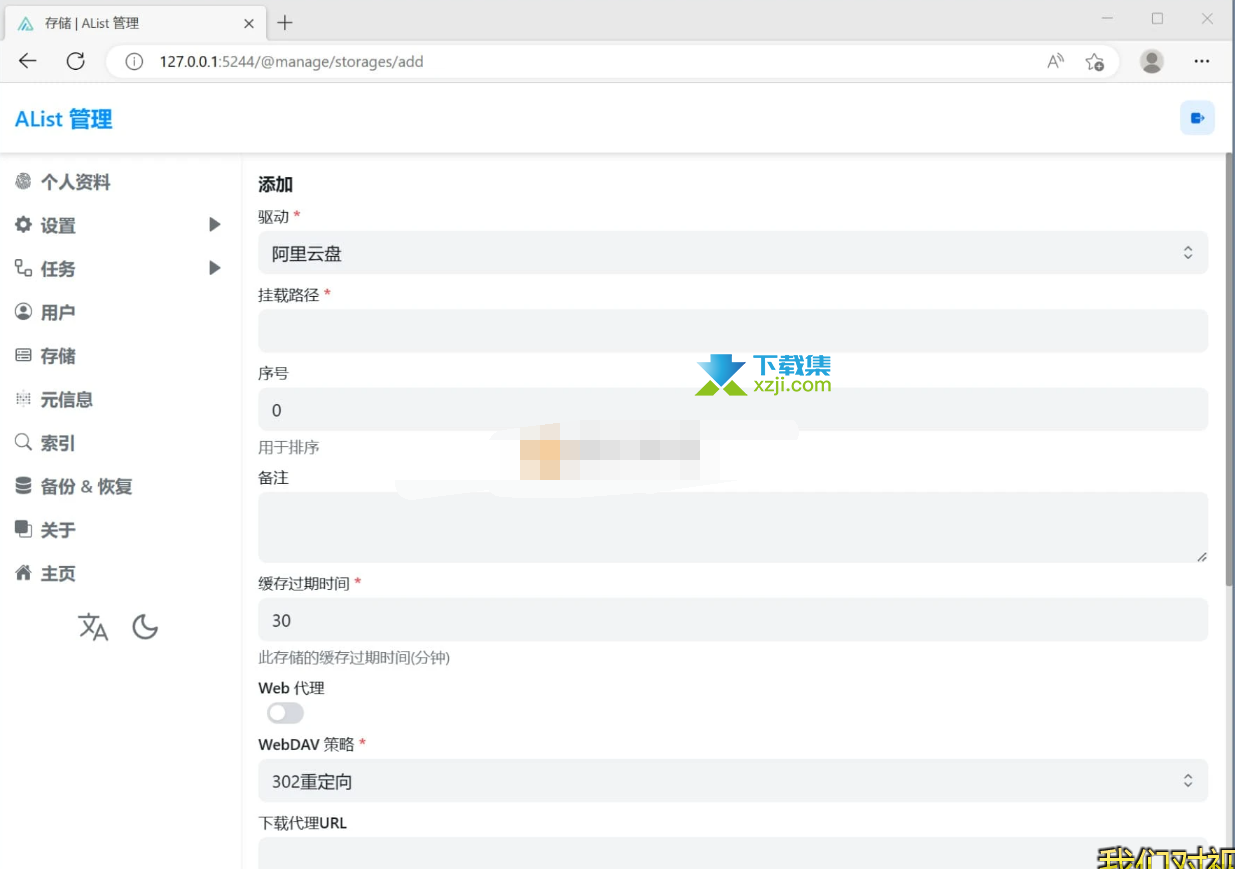This screenshot has height=869, width=1235.
Task: Open the 驱动 dropdown showing 阿里云盘
Action: click(x=733, y=253)
